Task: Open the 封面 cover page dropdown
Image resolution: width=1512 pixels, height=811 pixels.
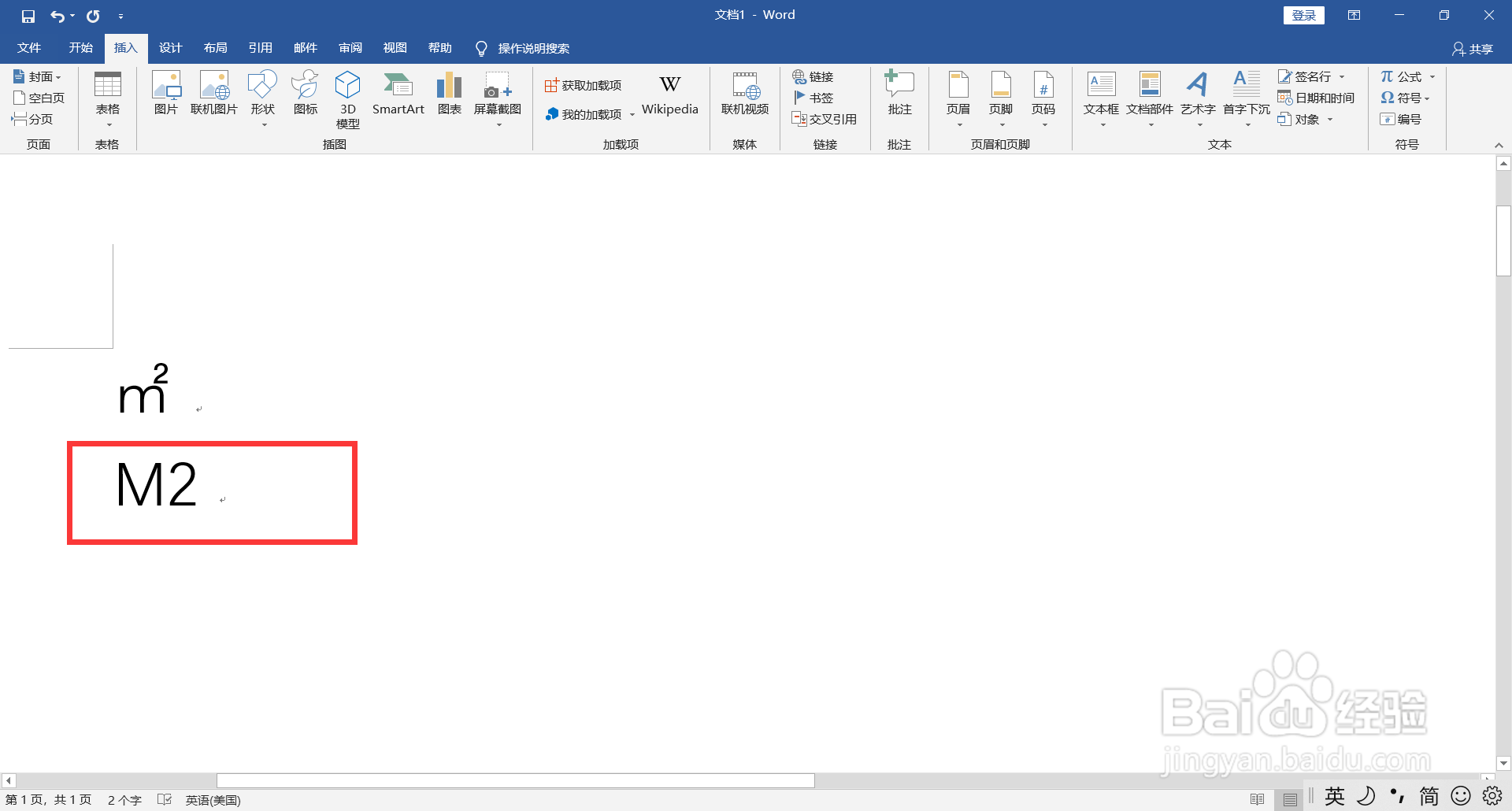Action: coord(37,76)
